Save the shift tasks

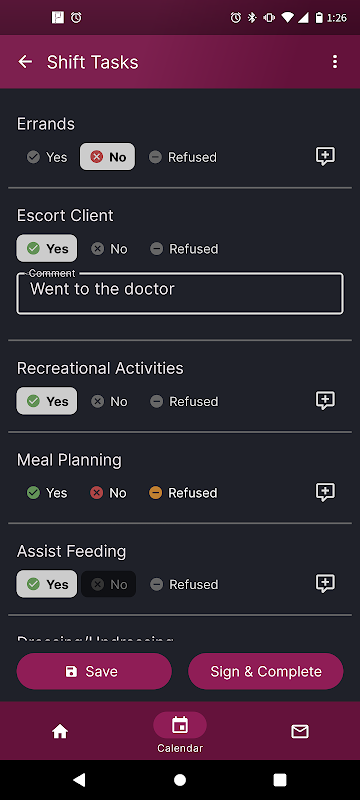click(x=94, y=671)
